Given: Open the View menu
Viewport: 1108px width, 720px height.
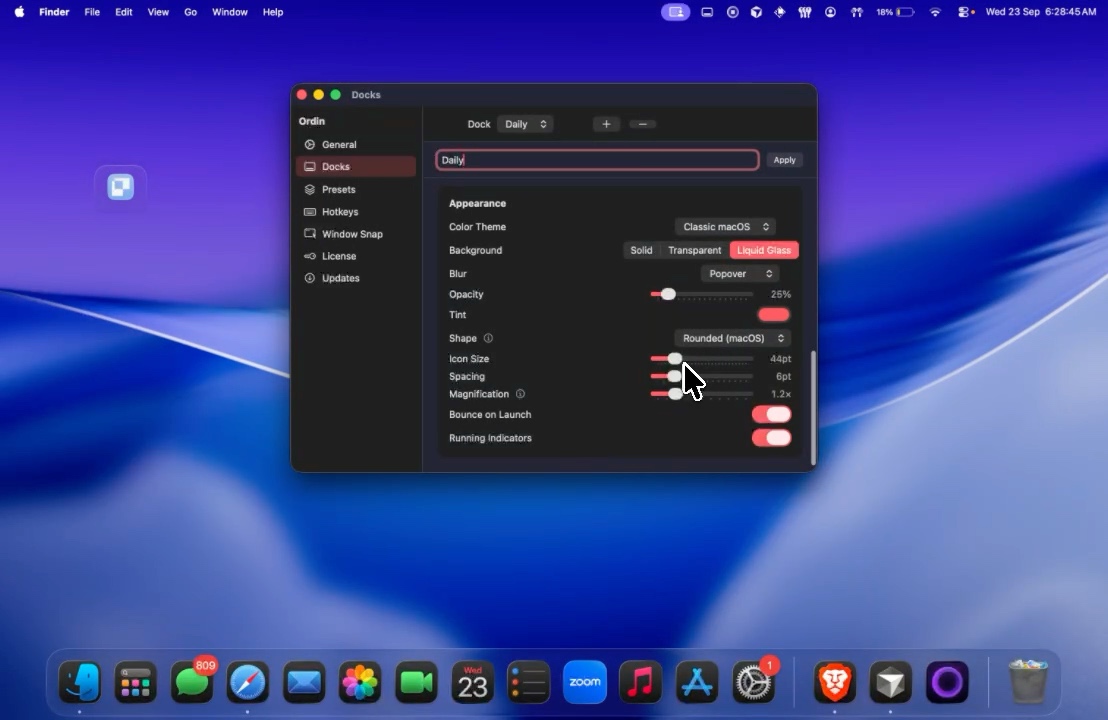Looking at the screenshot, I should 158,12.
